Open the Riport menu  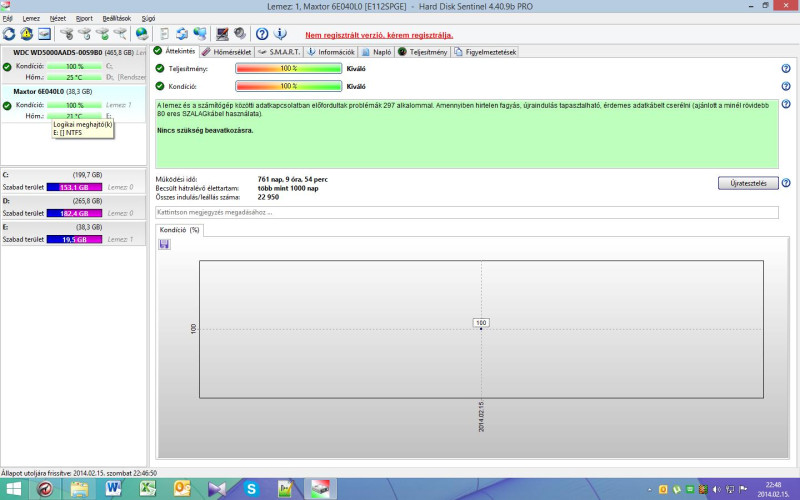coord(84,18)
